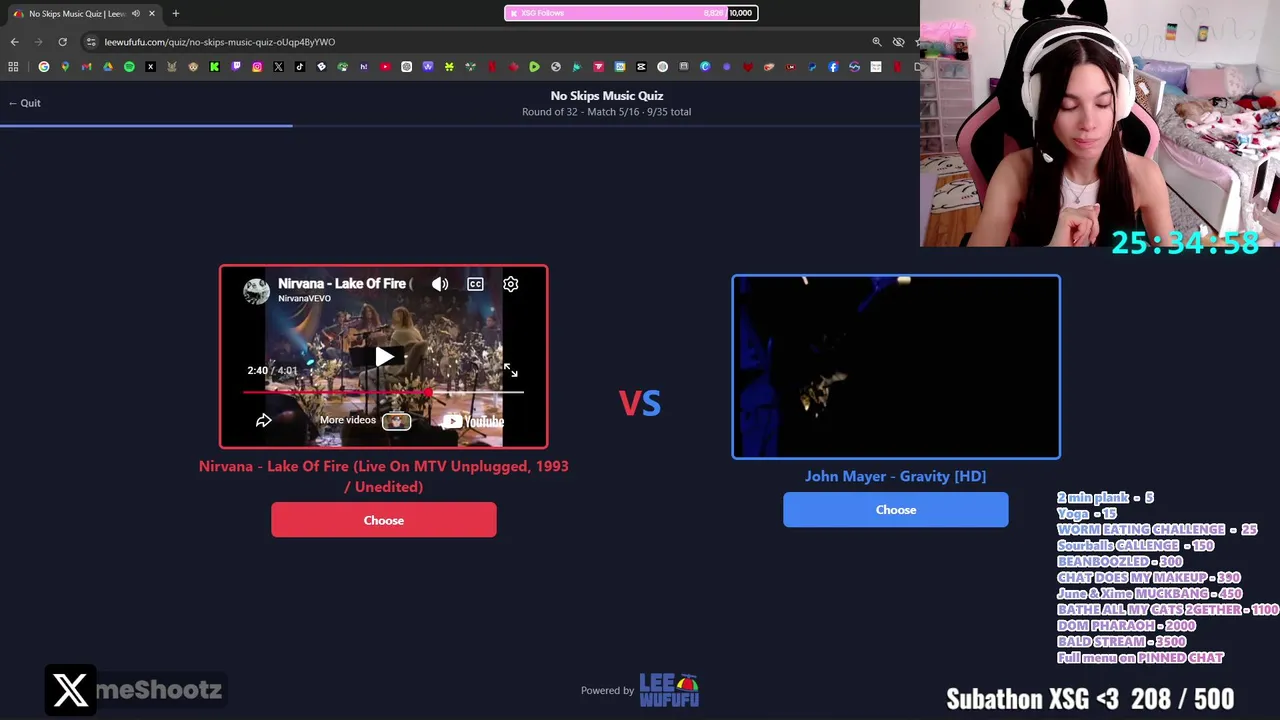Click the red Nirvana - Lake Of Fire caption
The width and height of the screenshot is (1280, 720).
(x=384, y=476)
